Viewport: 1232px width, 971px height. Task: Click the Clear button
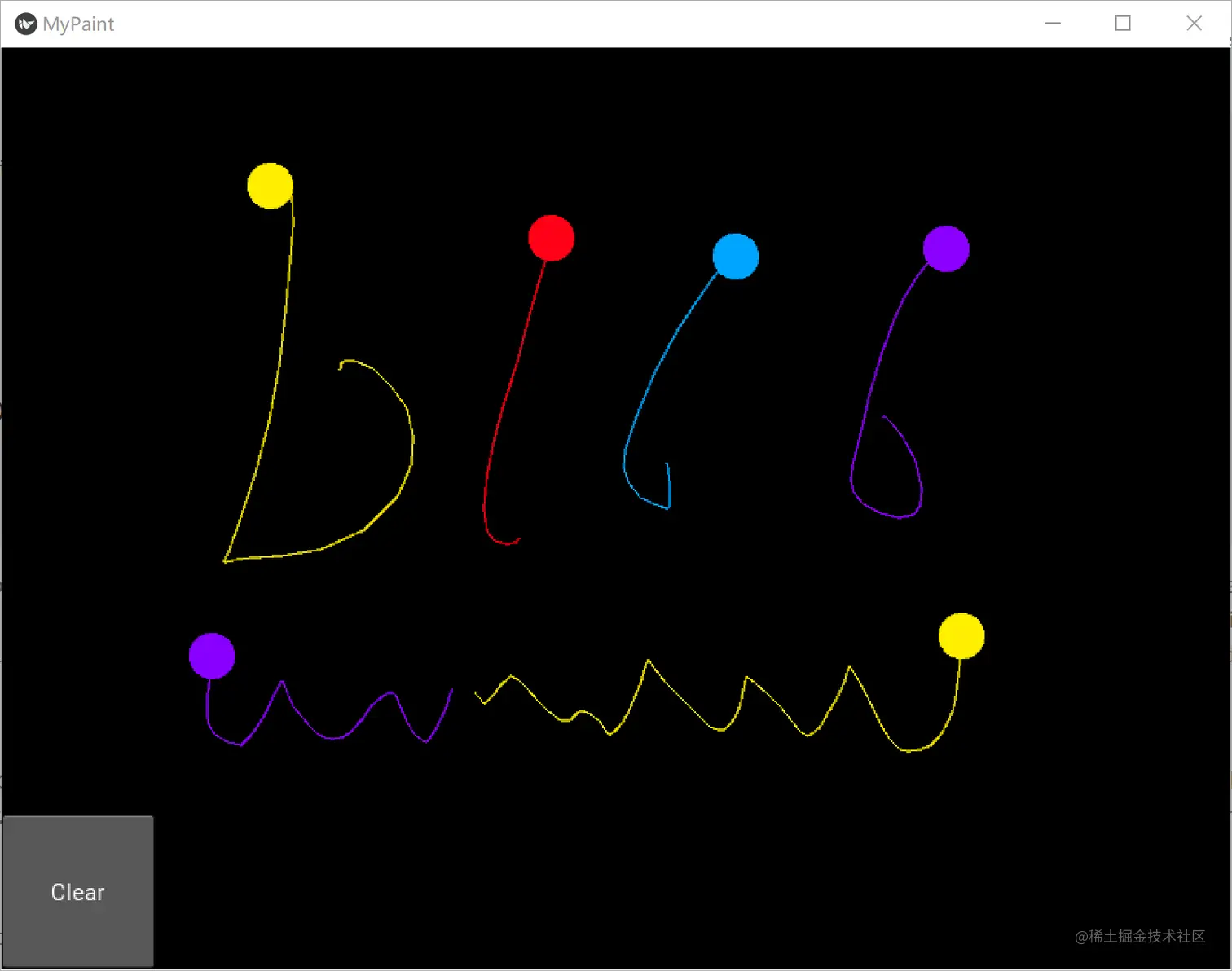[x=78, y=891]
